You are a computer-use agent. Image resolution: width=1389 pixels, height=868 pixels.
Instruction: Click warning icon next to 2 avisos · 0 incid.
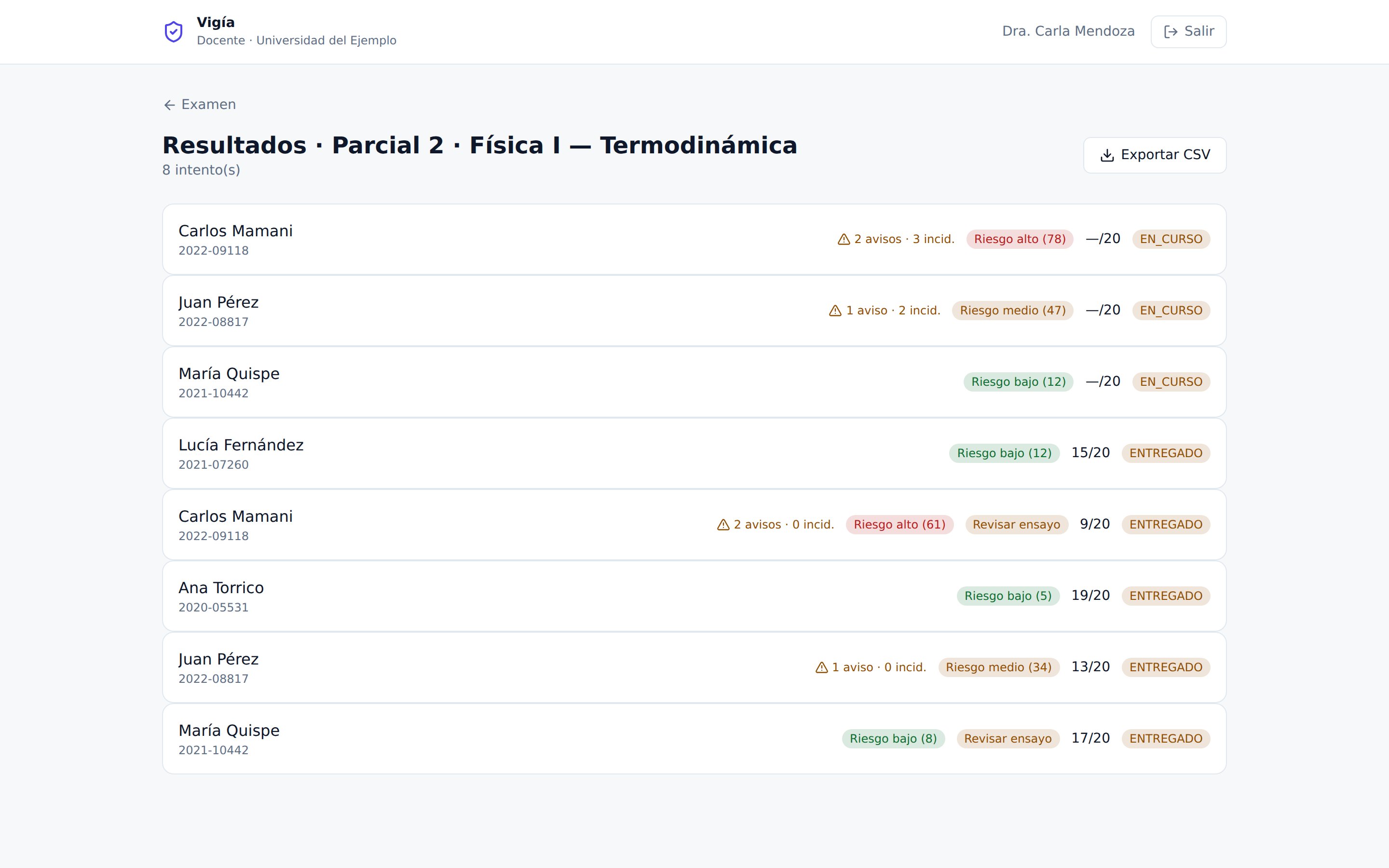pos(723,525)
